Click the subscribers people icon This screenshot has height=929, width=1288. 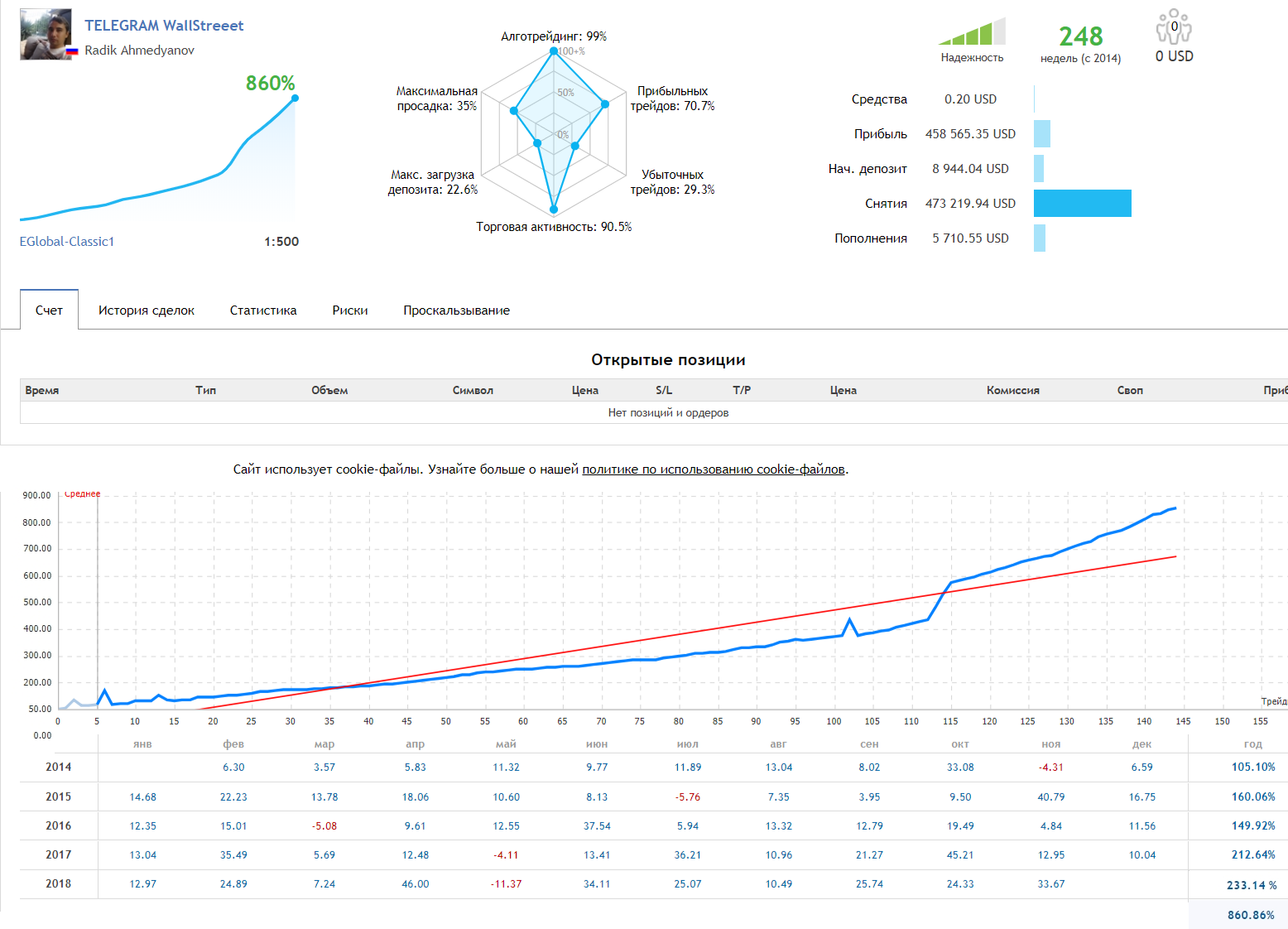click(1174, 26)
